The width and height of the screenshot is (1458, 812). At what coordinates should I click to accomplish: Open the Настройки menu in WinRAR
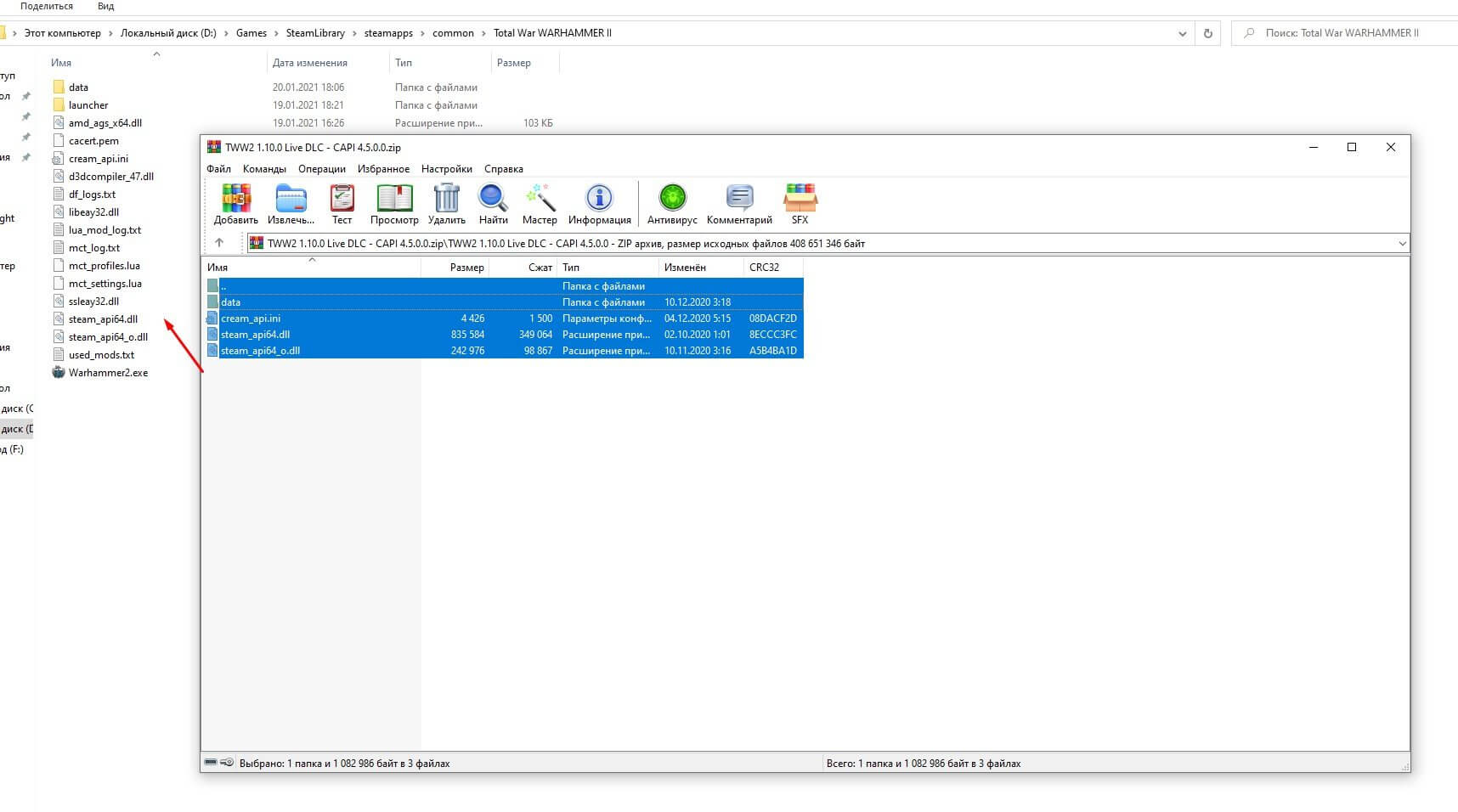coord(446,169)
